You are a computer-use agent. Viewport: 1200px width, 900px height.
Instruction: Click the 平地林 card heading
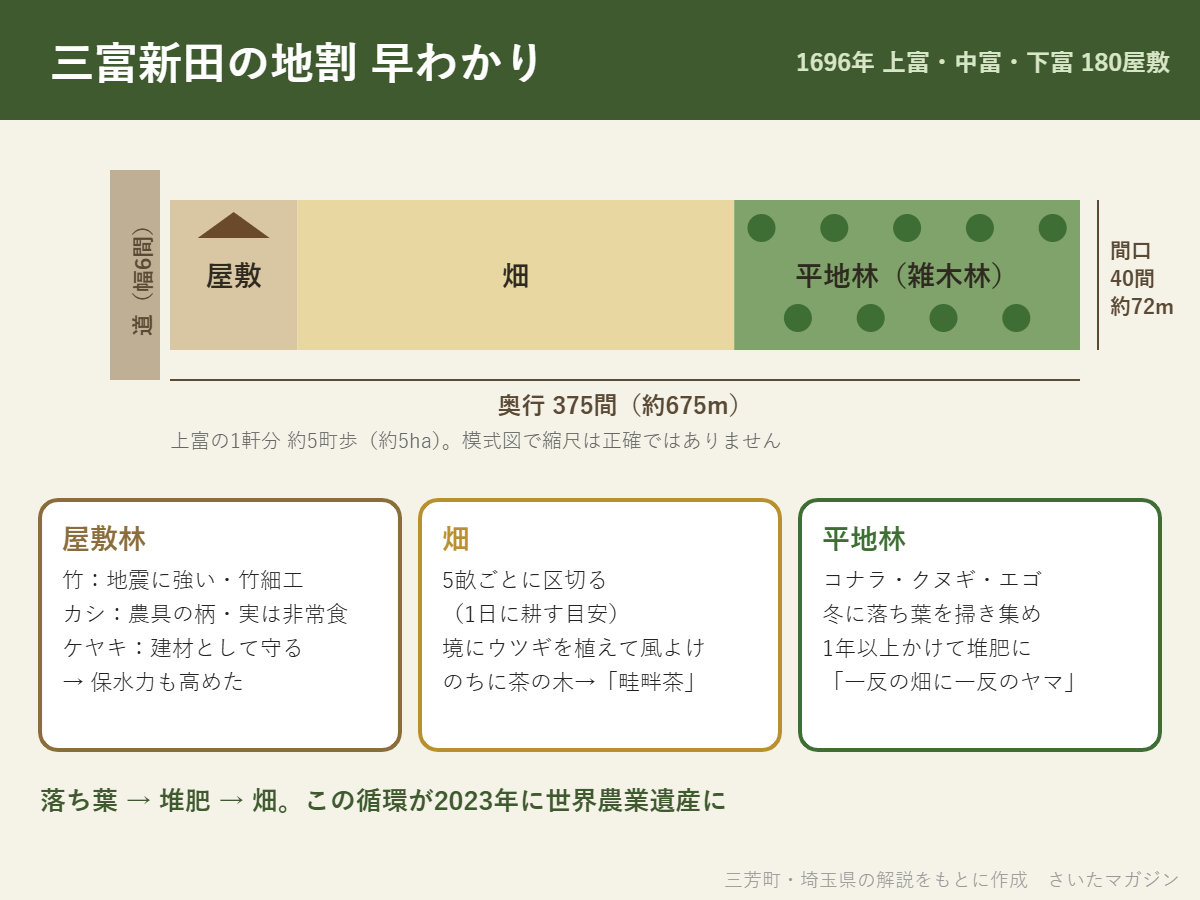coord(864,540)
